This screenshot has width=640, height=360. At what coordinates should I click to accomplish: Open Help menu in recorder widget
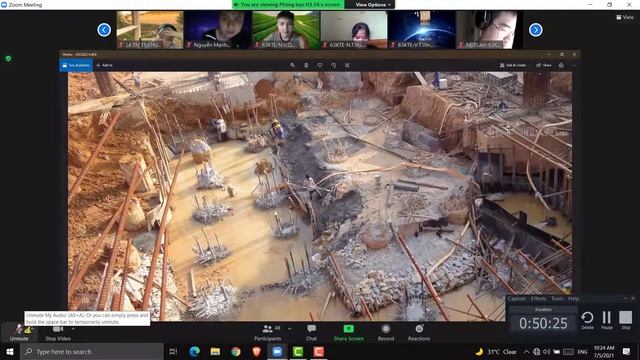click(x=573, y=299)
